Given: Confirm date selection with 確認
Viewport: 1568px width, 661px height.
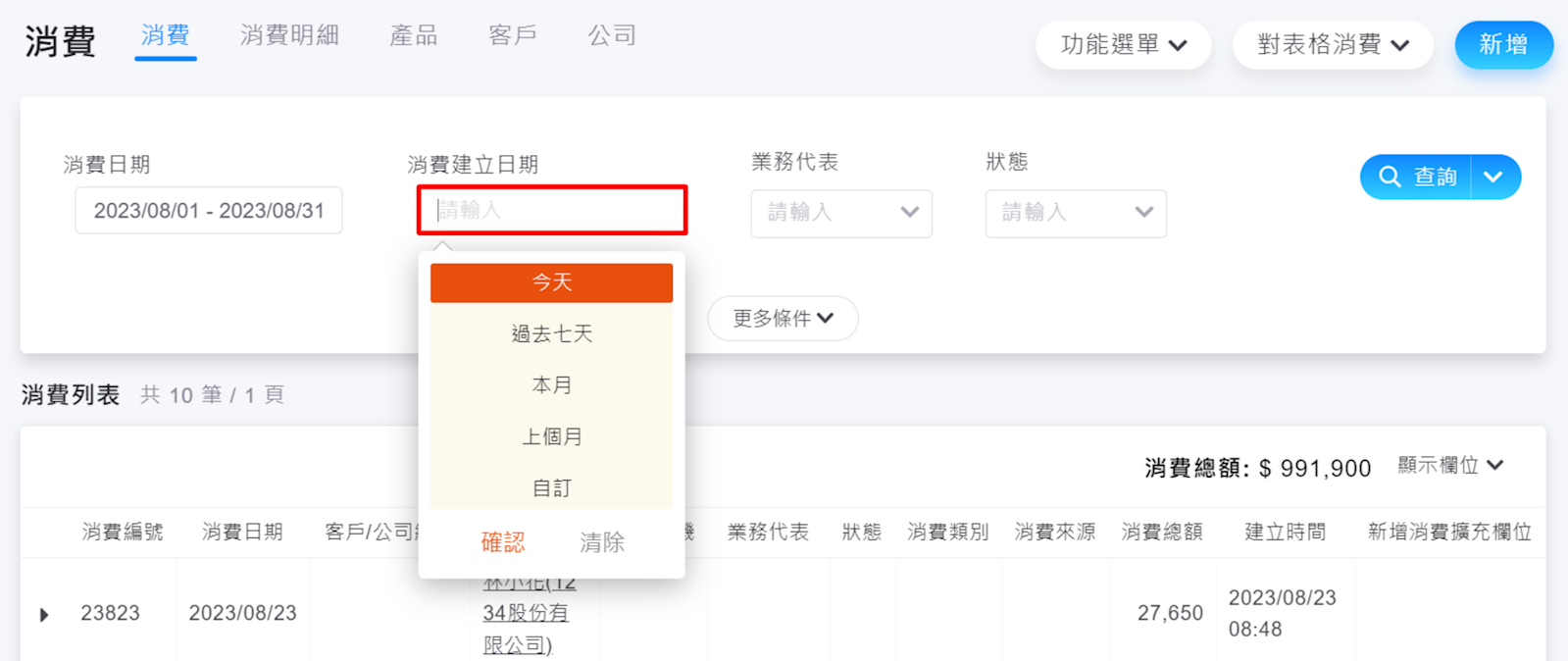Looking at the screenshot, I should (x=502, y=542).
